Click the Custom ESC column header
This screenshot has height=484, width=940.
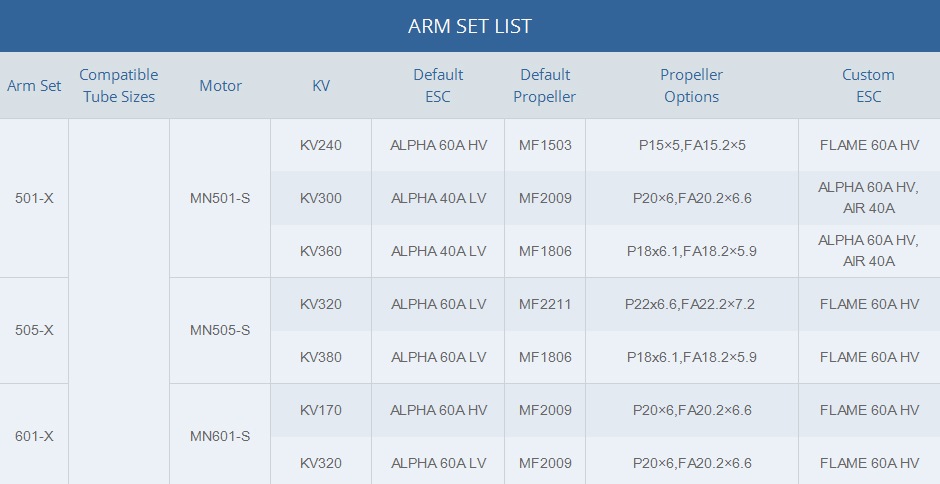pos(868,86)
